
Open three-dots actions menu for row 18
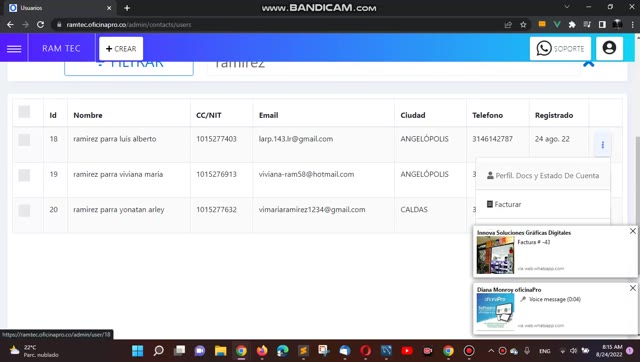[x=602, y=144]
